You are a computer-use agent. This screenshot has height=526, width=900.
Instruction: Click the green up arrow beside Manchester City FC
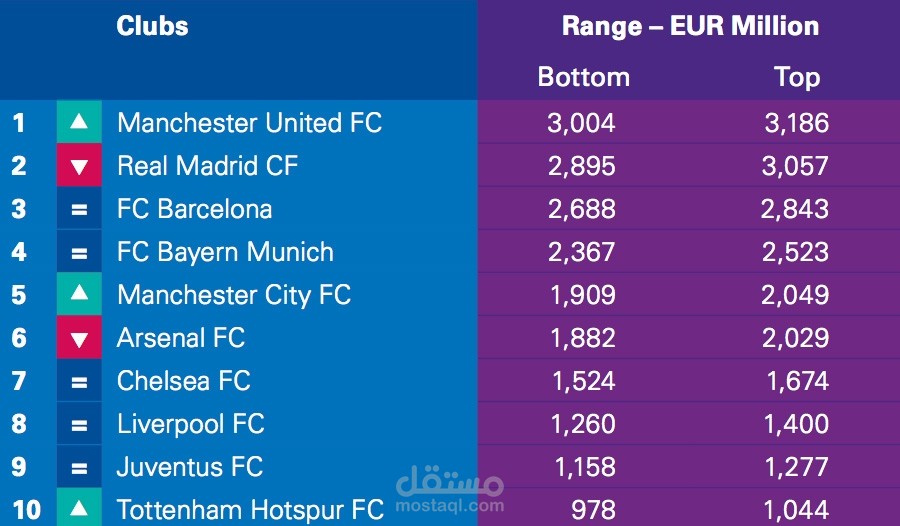pyautogui.click(x=79, y=294)
